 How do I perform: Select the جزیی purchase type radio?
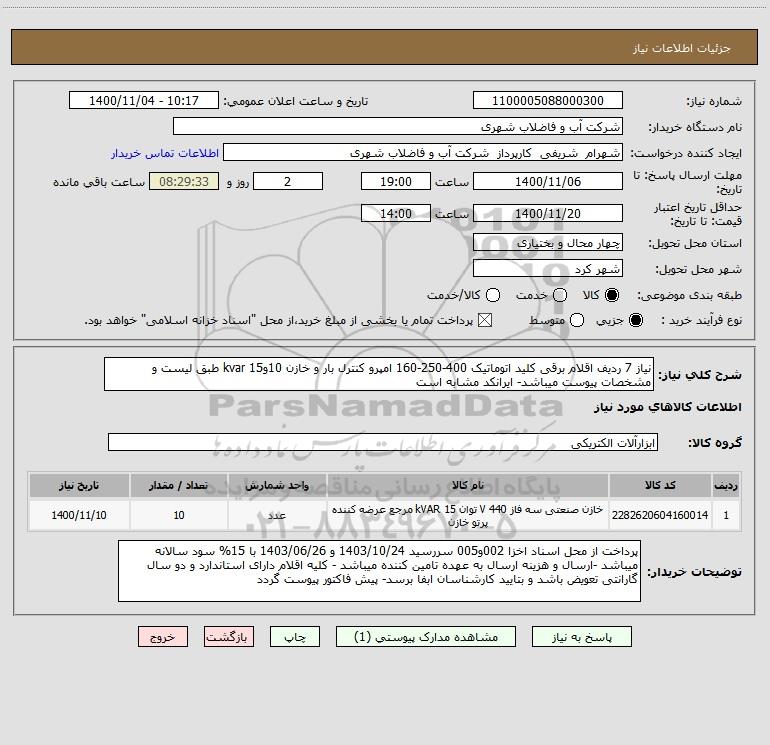point(636,321)
